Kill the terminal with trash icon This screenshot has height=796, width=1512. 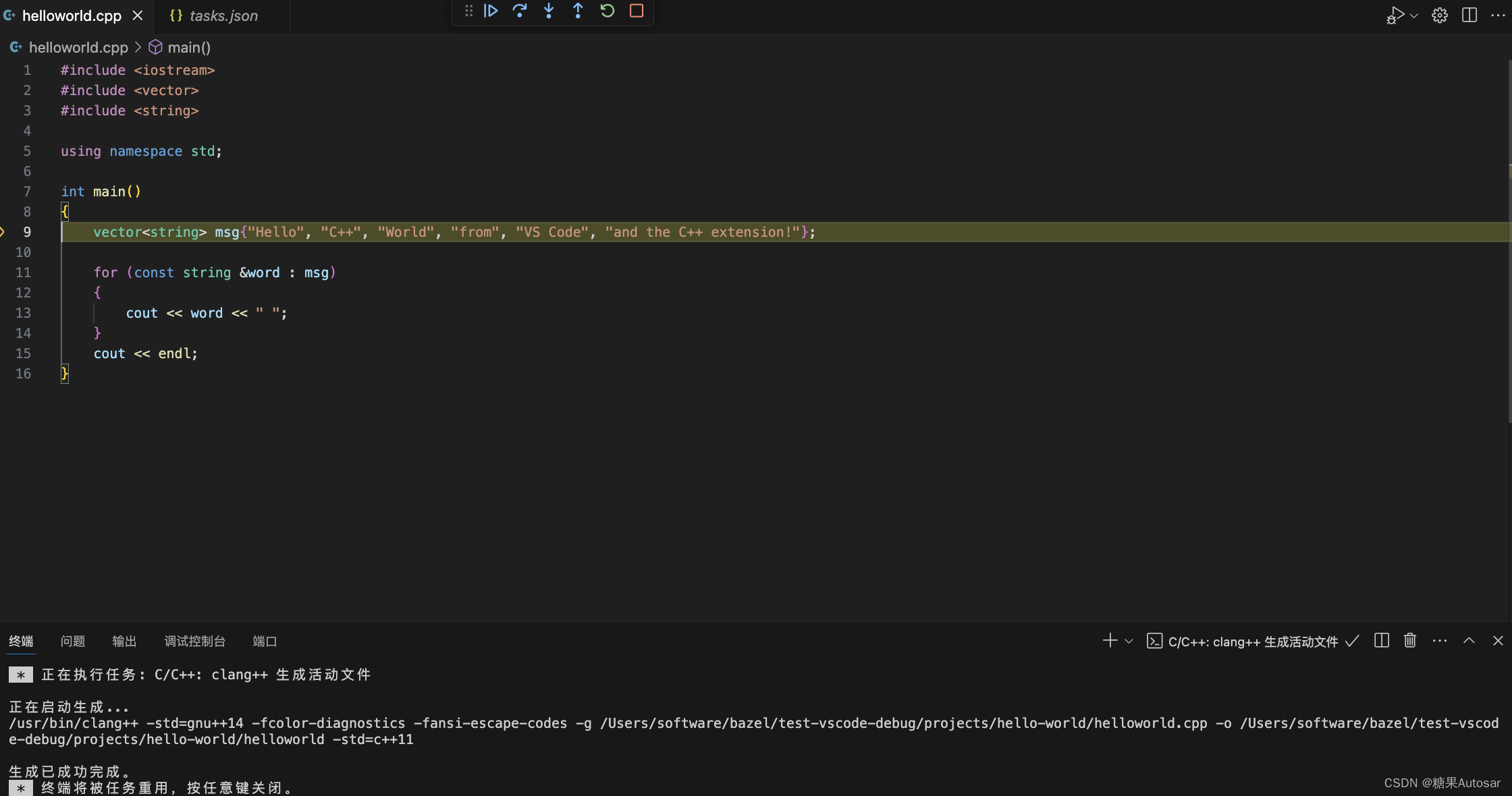[1410, 640]
